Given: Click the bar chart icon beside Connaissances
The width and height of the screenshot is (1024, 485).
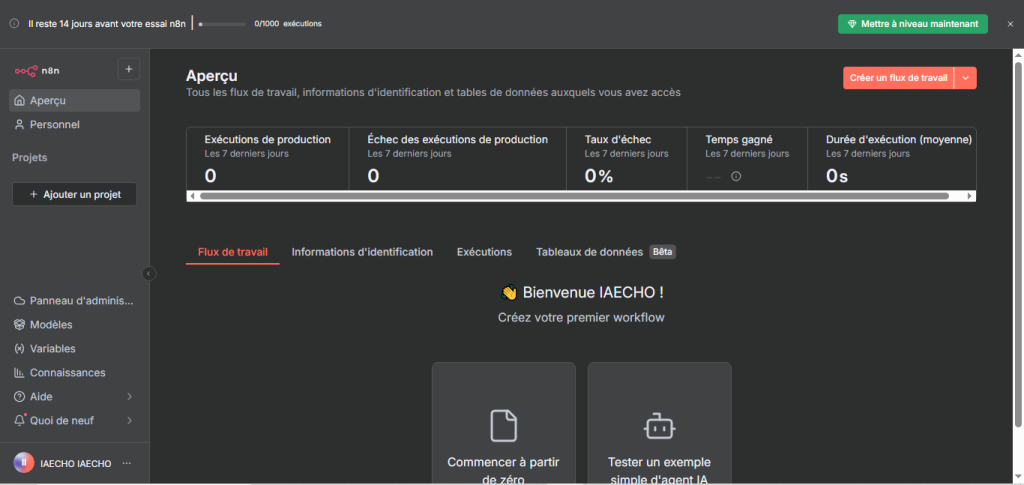Looking at the screenshot, I should point(20,373).
